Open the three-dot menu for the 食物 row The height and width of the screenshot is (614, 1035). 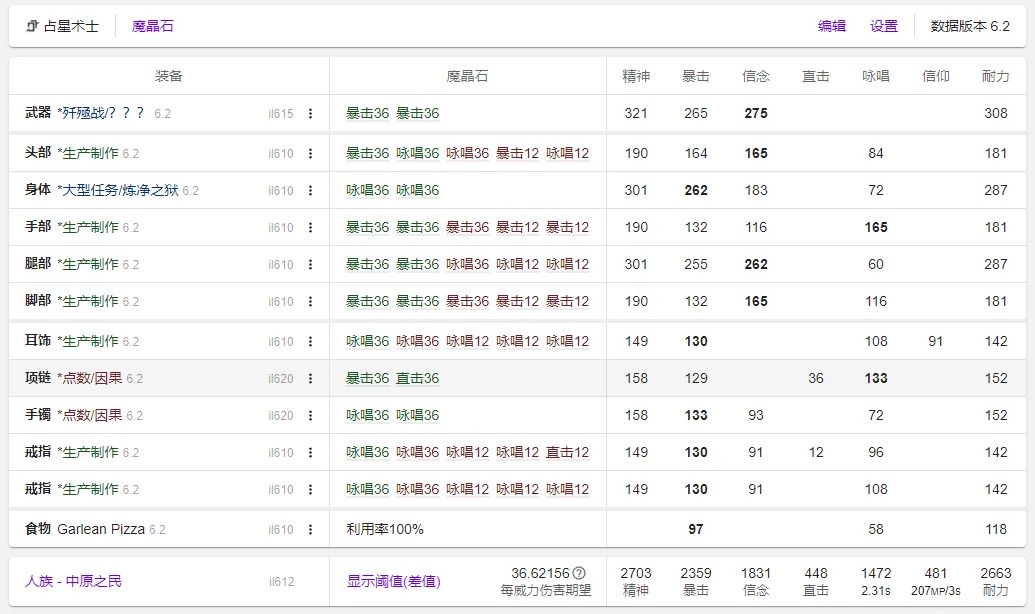pyautogui.click(x=310, y=529)
